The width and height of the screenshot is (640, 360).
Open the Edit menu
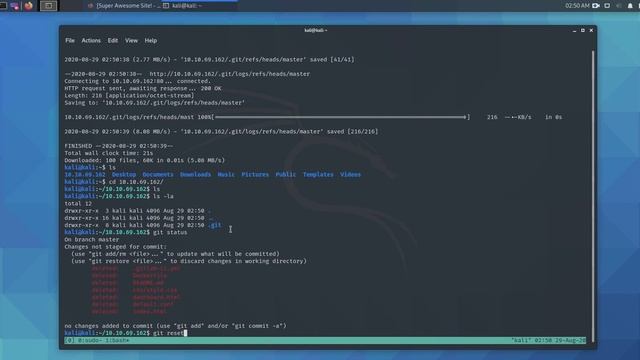tap(113, 40)
